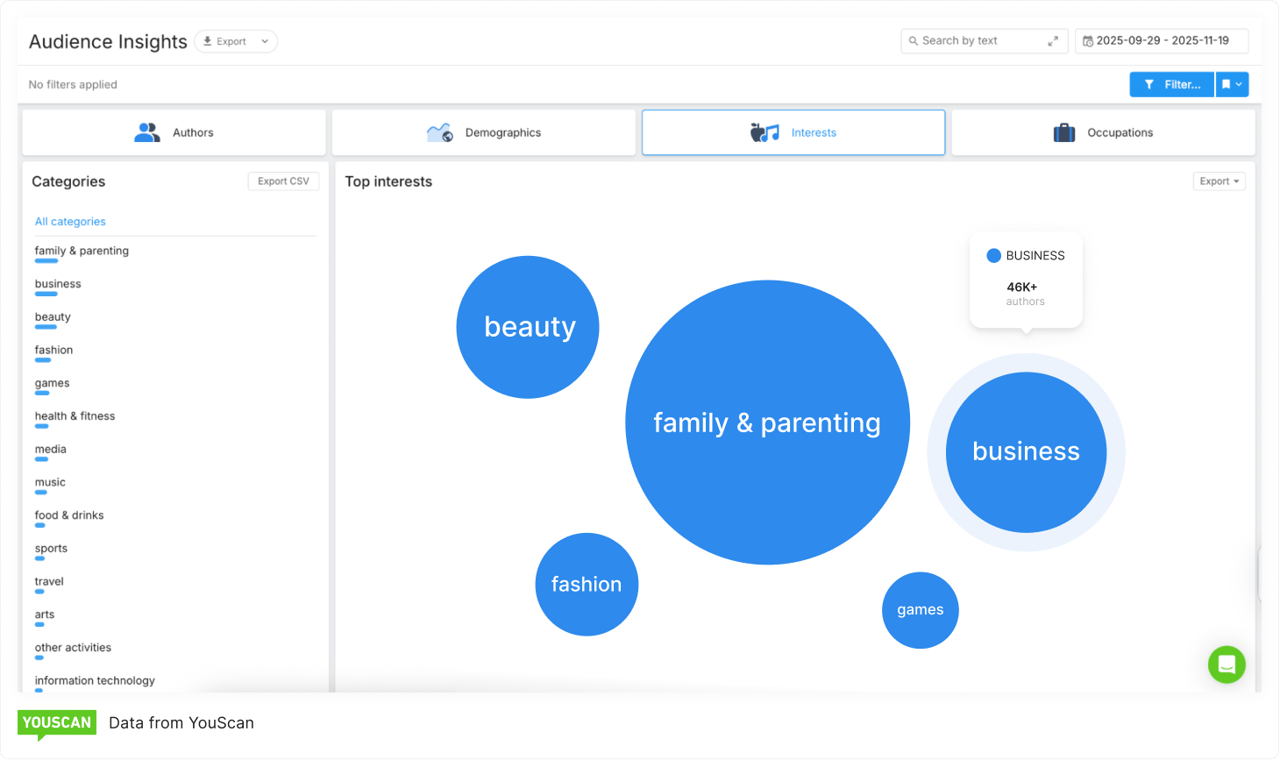Select health & fitness in the categories list
This screenshot has height=760, width=1280.
pos(75,416)
